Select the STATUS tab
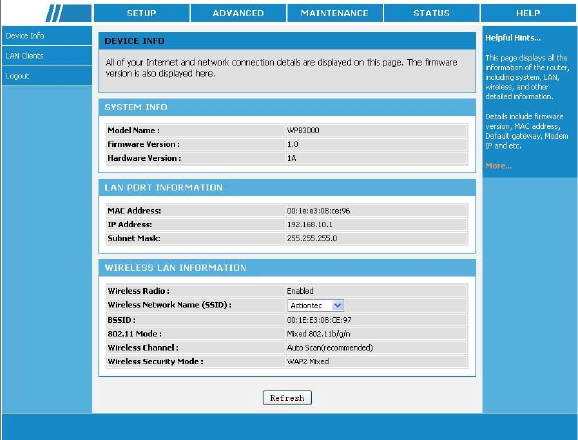This screenshot has height=440, width=578. (431, 13)
